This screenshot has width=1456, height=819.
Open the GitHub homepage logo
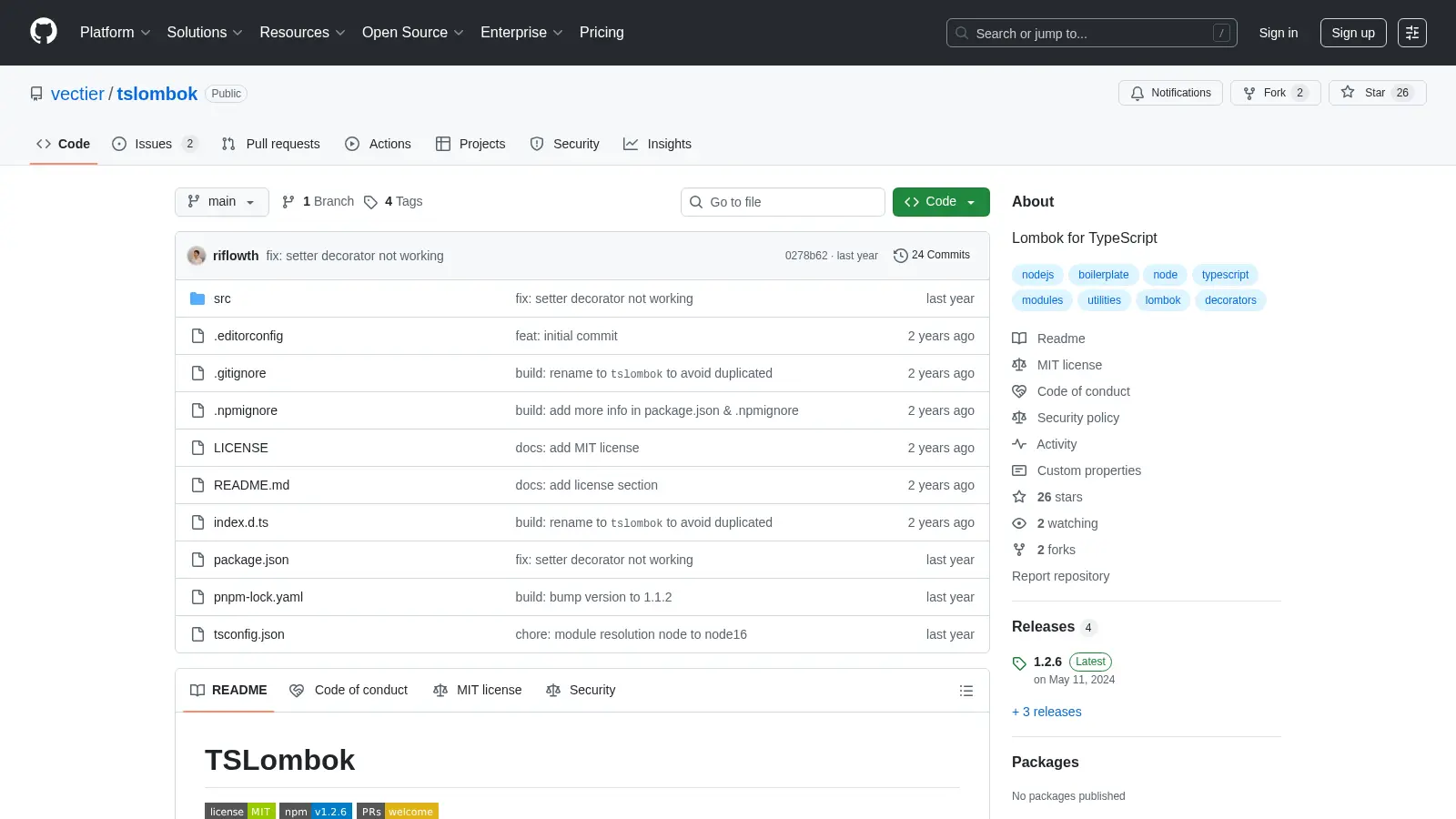point(44,32)
